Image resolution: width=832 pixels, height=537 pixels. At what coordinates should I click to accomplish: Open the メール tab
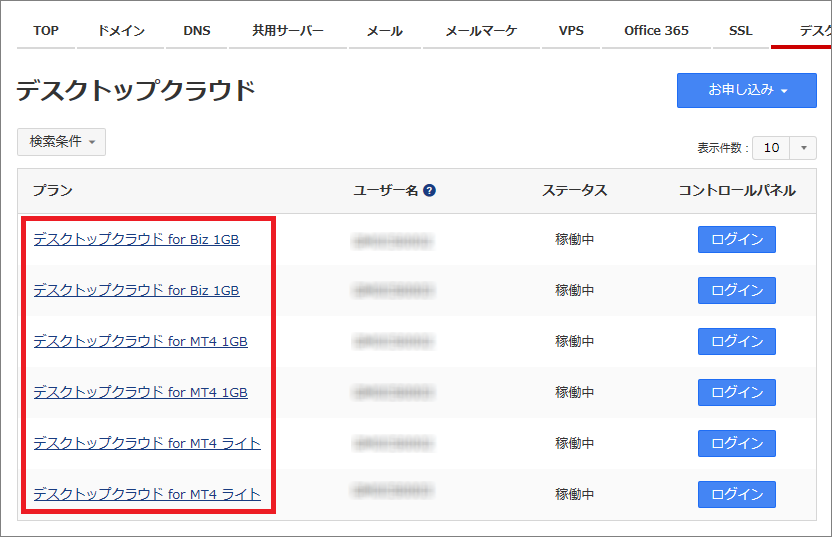point(385,31)
